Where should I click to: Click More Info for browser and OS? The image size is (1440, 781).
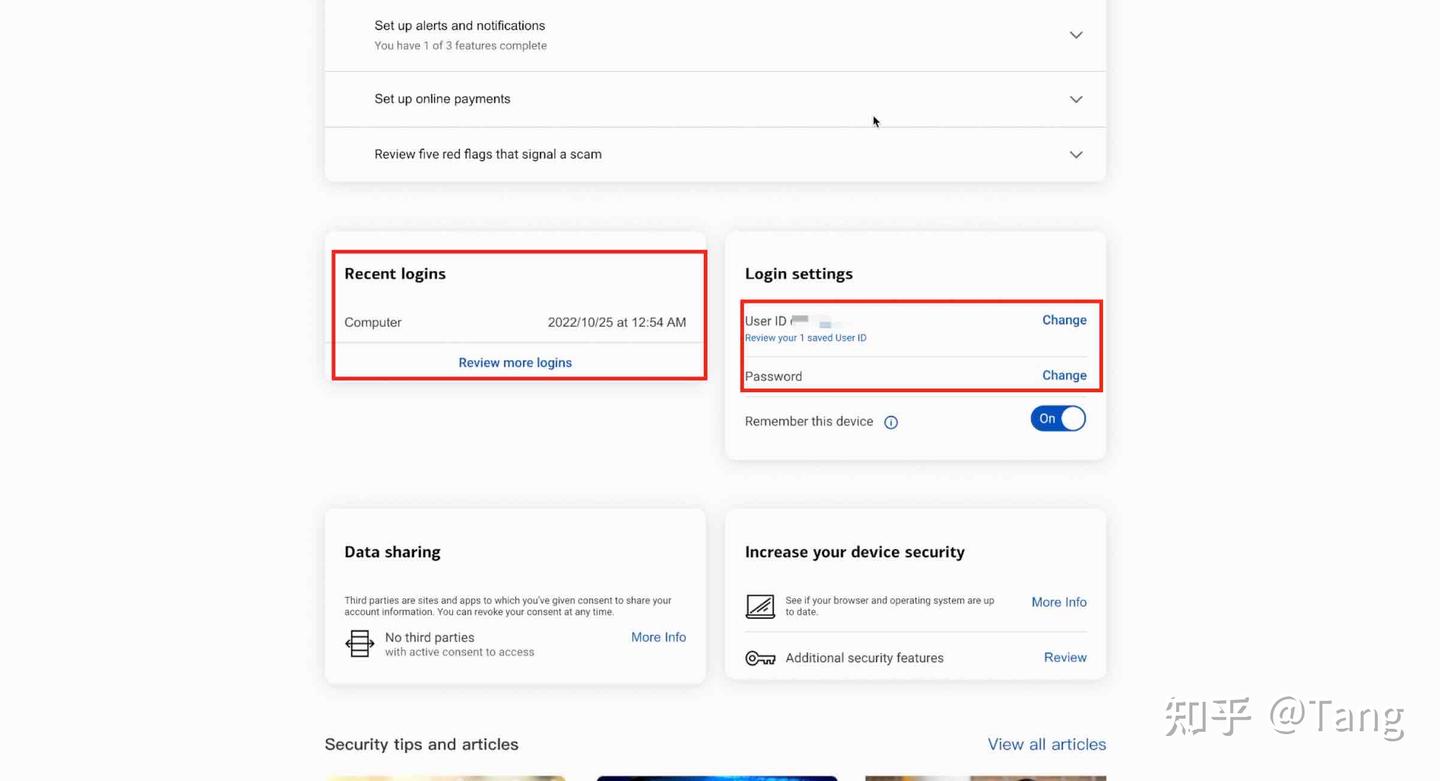[x=1058, y=602]
